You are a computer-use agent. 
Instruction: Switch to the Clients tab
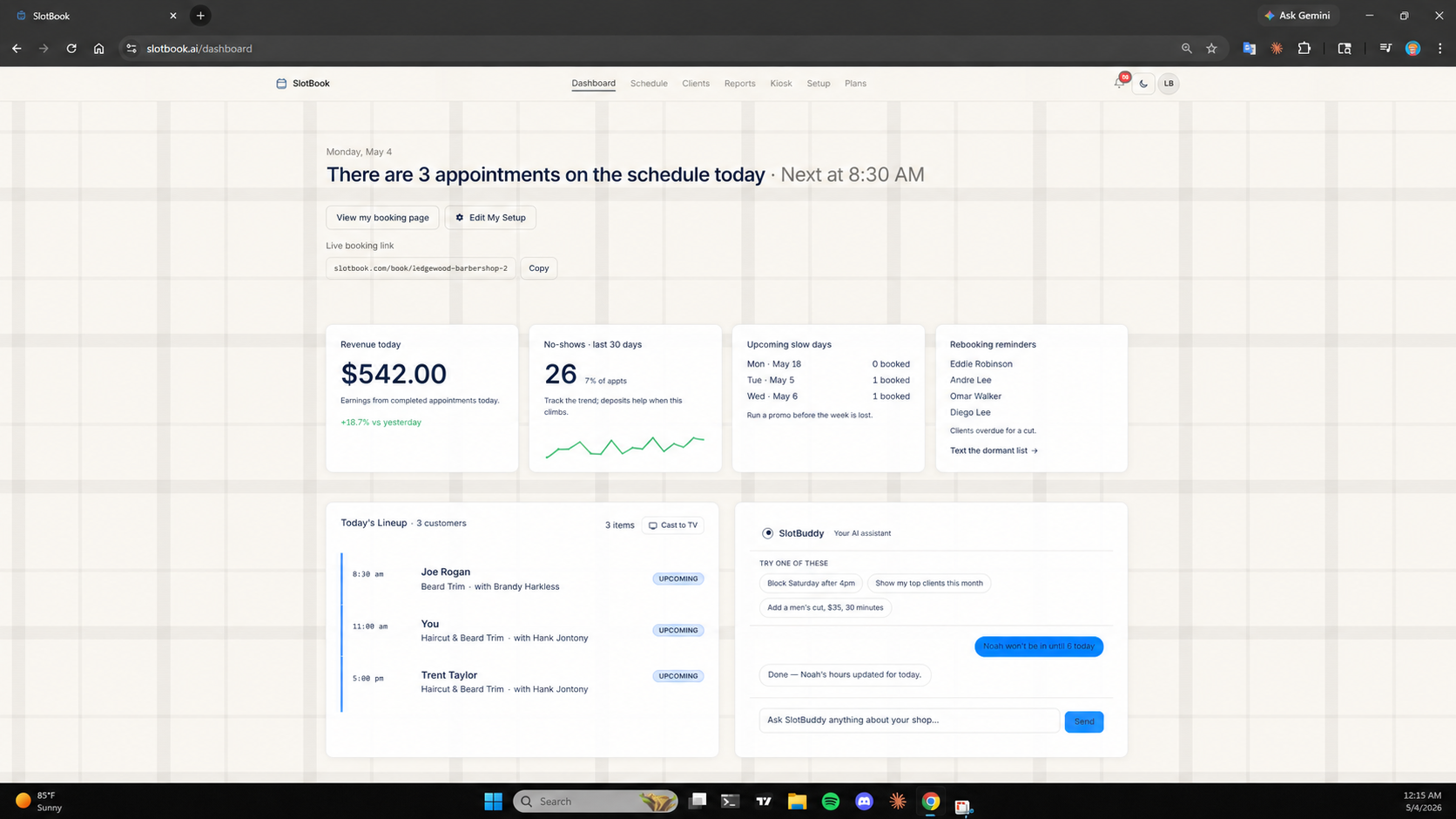tap(696, 84)
